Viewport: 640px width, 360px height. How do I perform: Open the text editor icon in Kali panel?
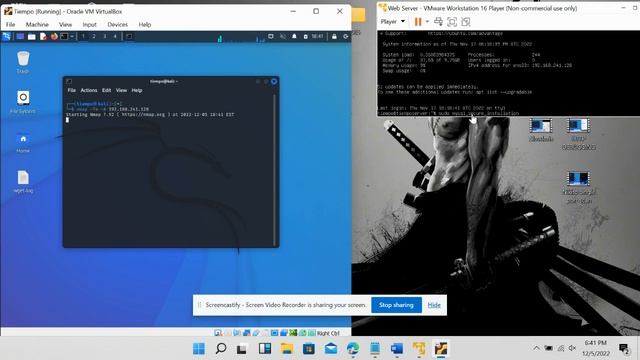click(43, 37)
